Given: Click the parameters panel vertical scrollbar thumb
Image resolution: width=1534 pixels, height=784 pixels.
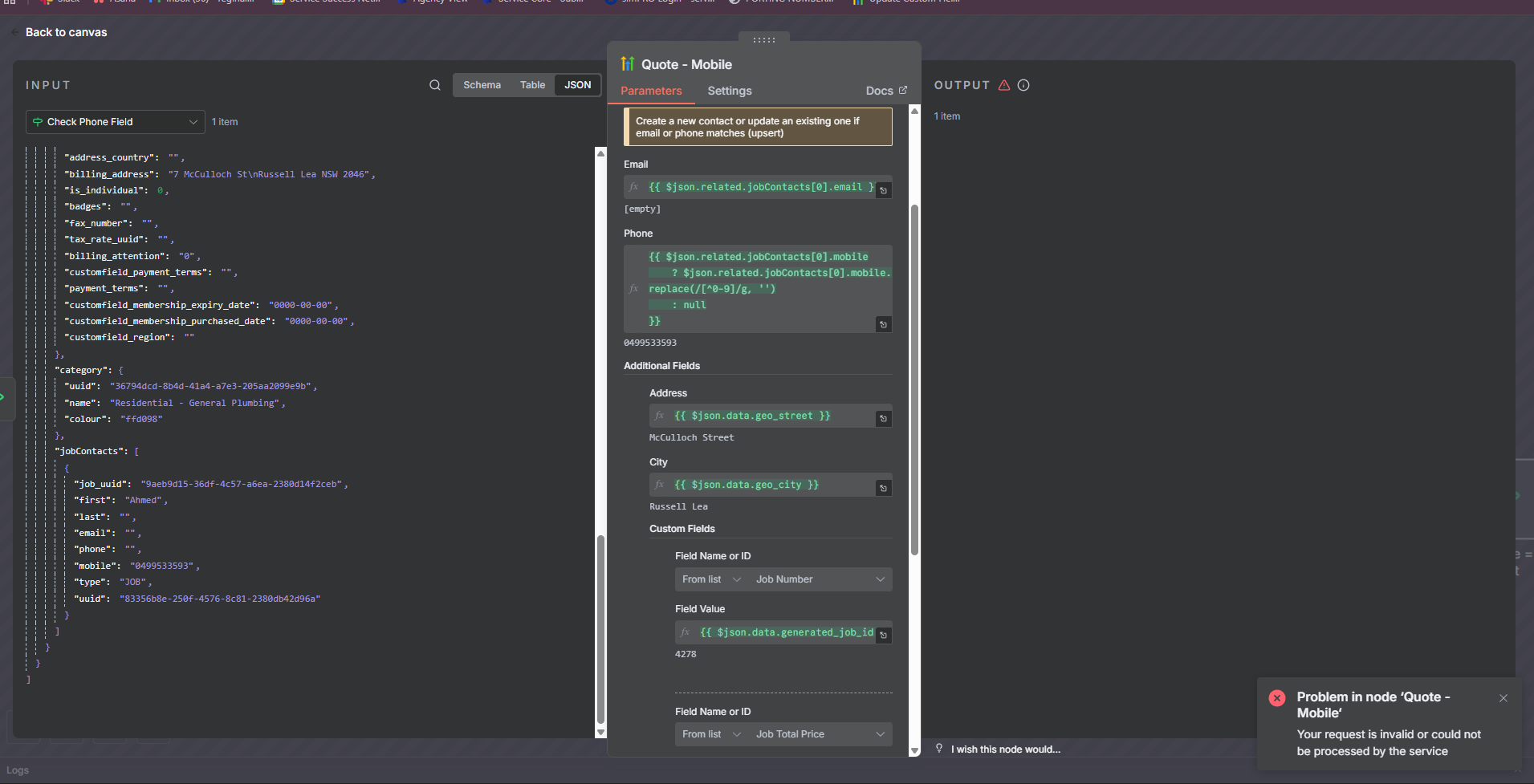Looking at the screenshot, I should [x=914, y=377].
